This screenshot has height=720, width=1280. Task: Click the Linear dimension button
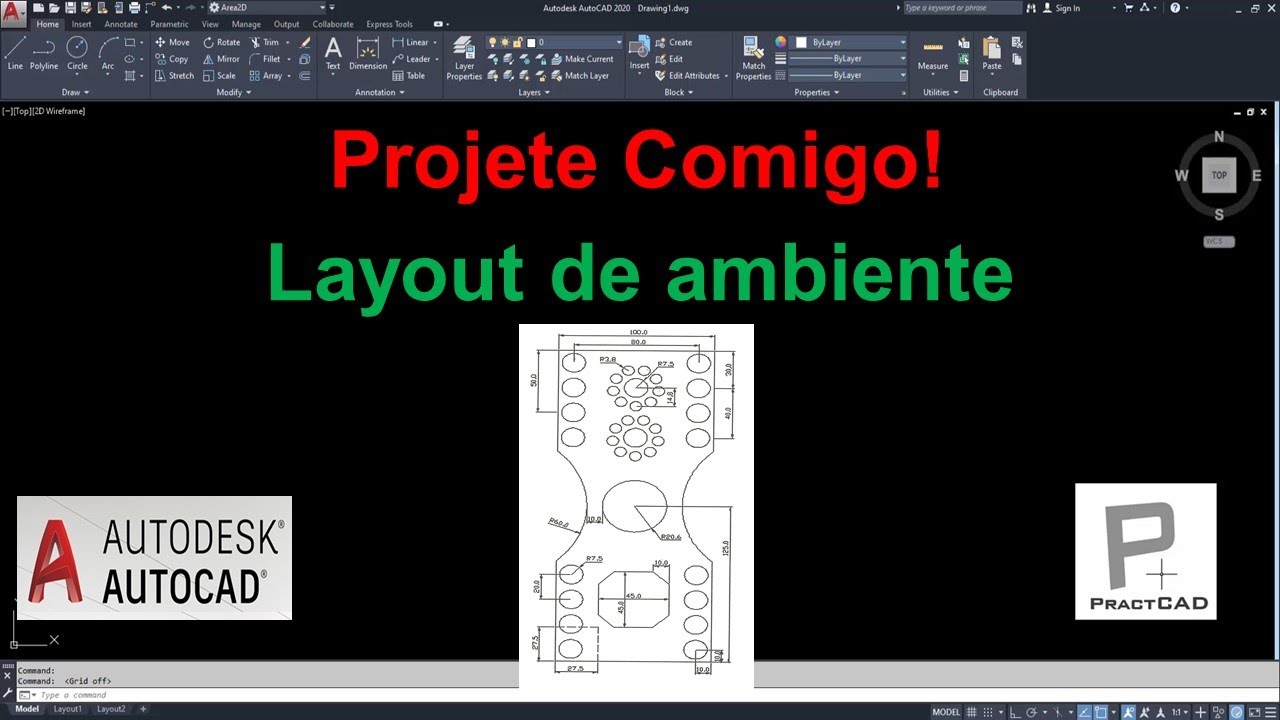click(411, 42)
